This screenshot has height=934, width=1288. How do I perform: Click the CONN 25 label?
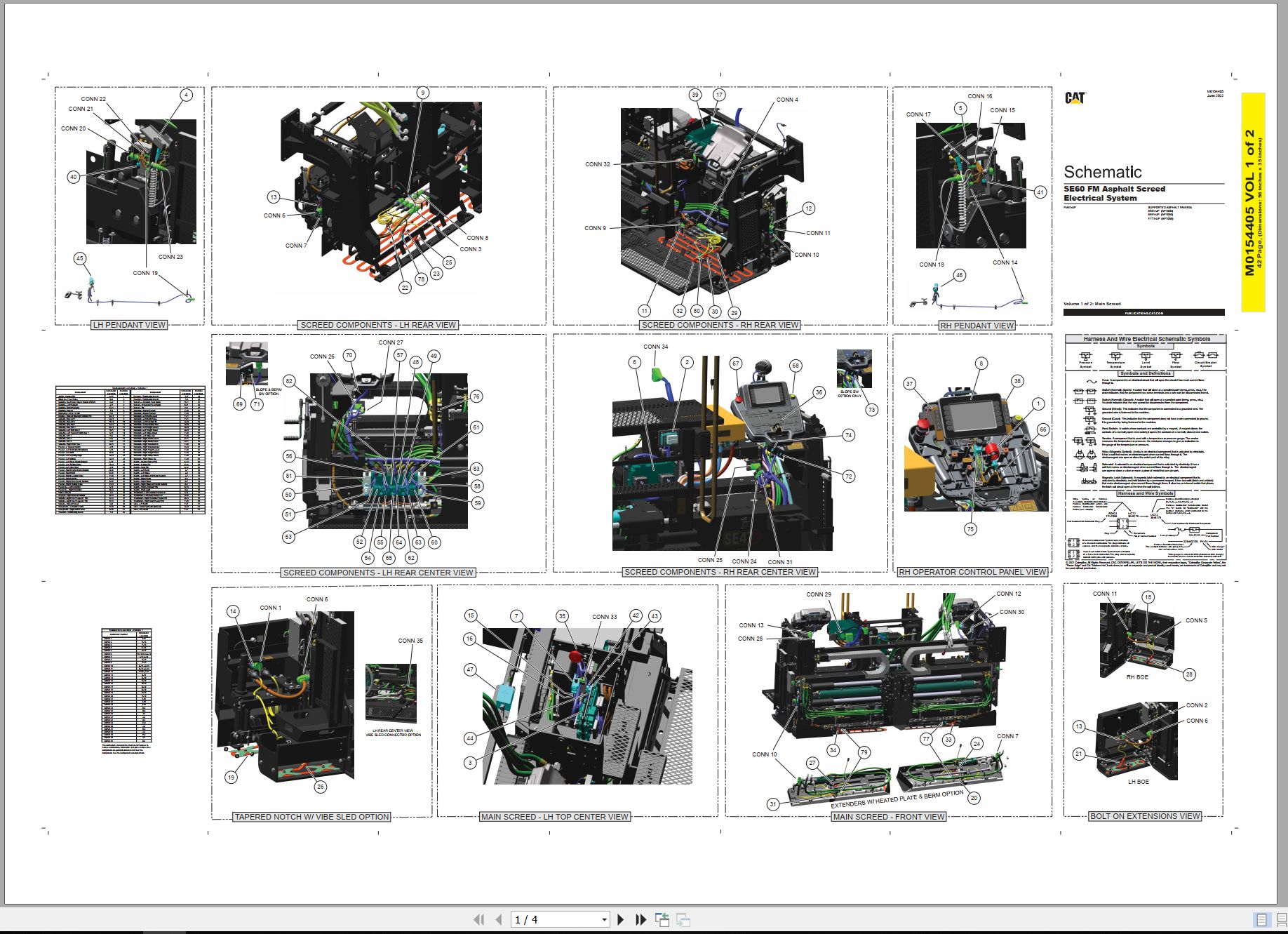[x=710, y=560]
